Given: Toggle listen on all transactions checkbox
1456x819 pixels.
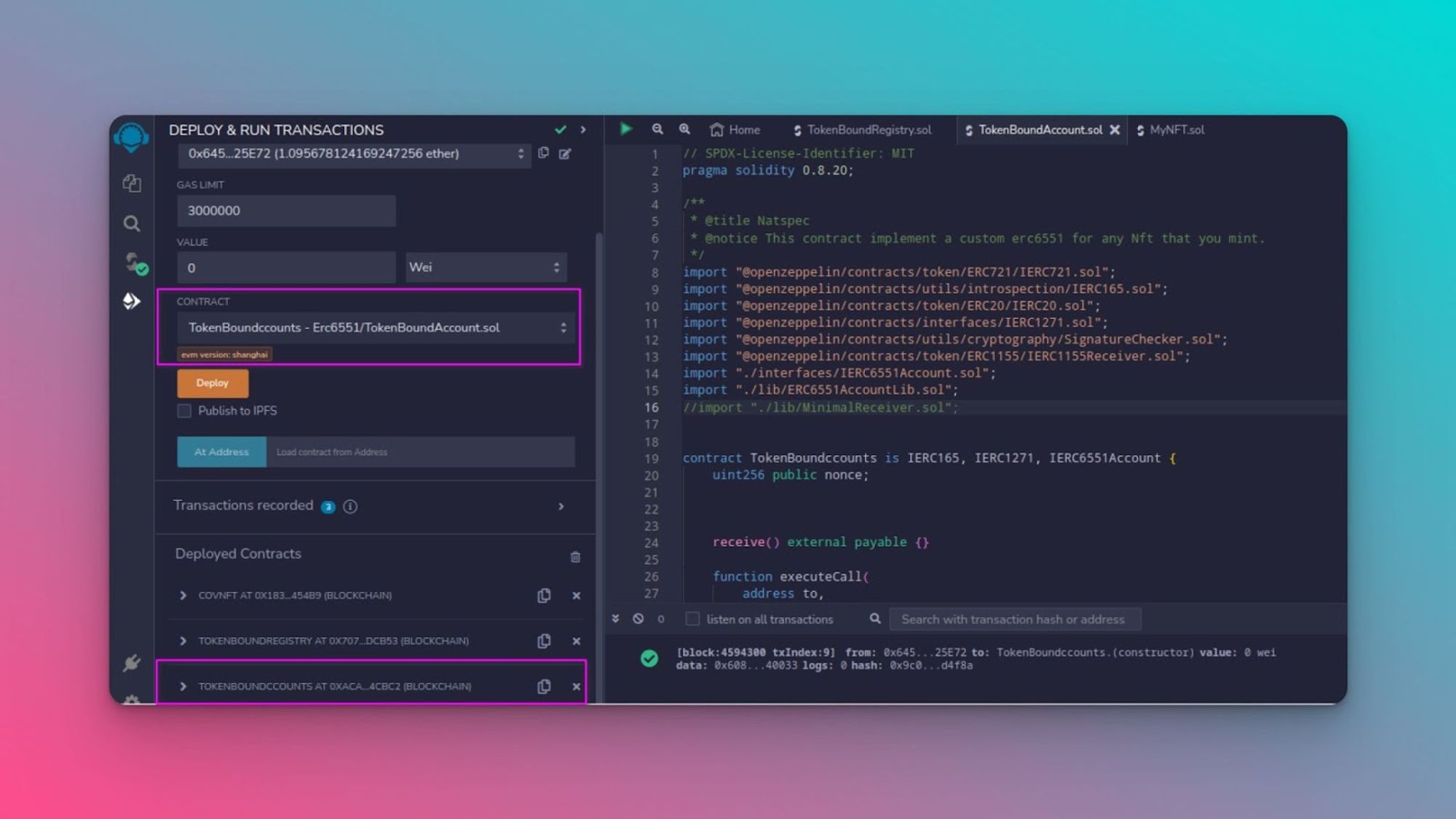Looking at the screenshot, I should [x=692, y=619].
